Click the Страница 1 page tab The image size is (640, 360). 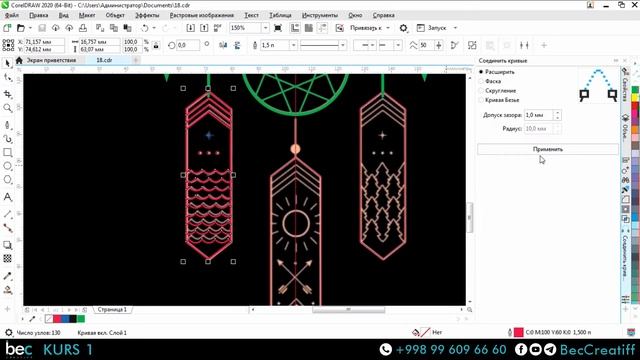112,310
